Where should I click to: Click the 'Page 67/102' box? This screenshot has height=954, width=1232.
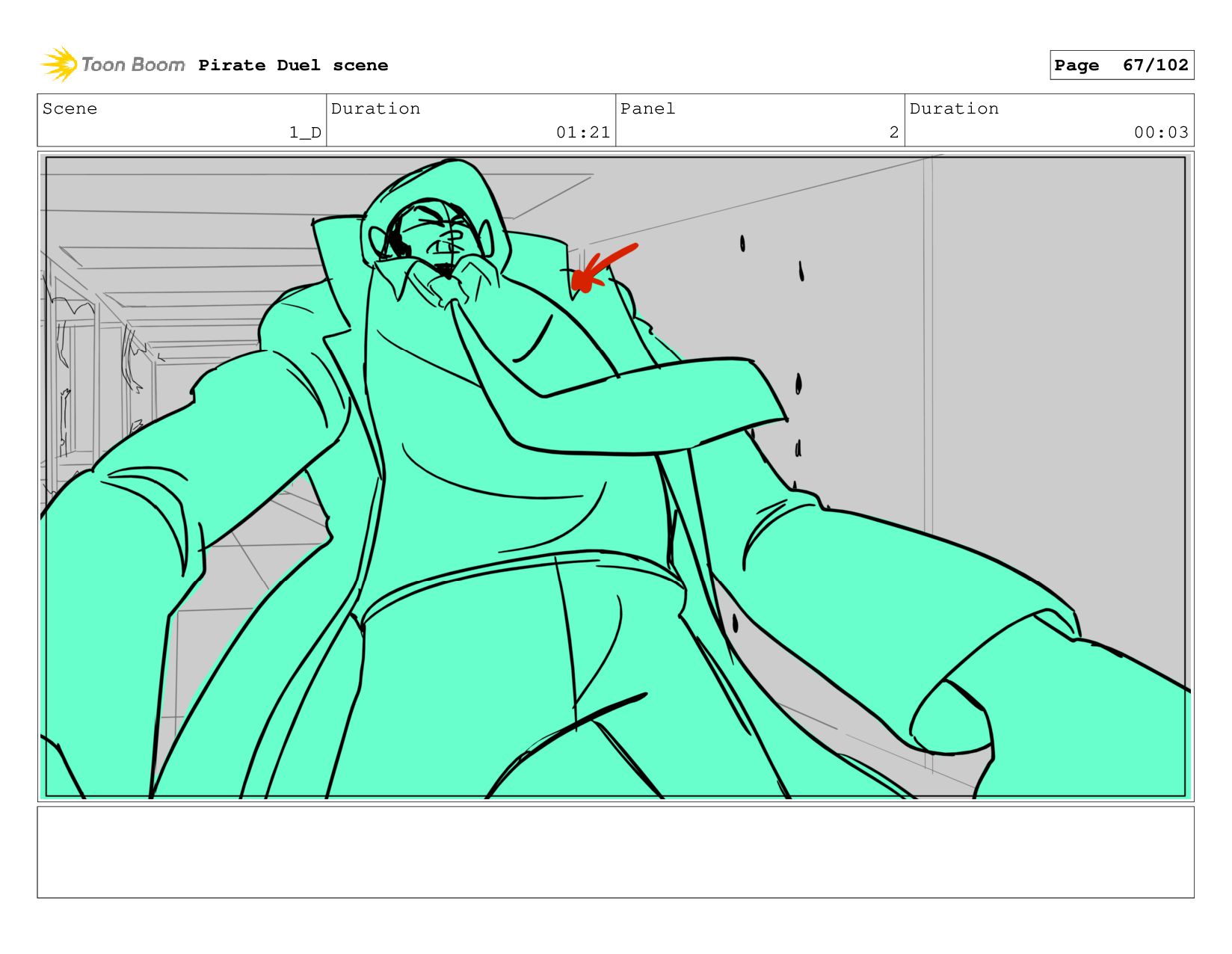pyautogui.click(x=1121, y=65)
